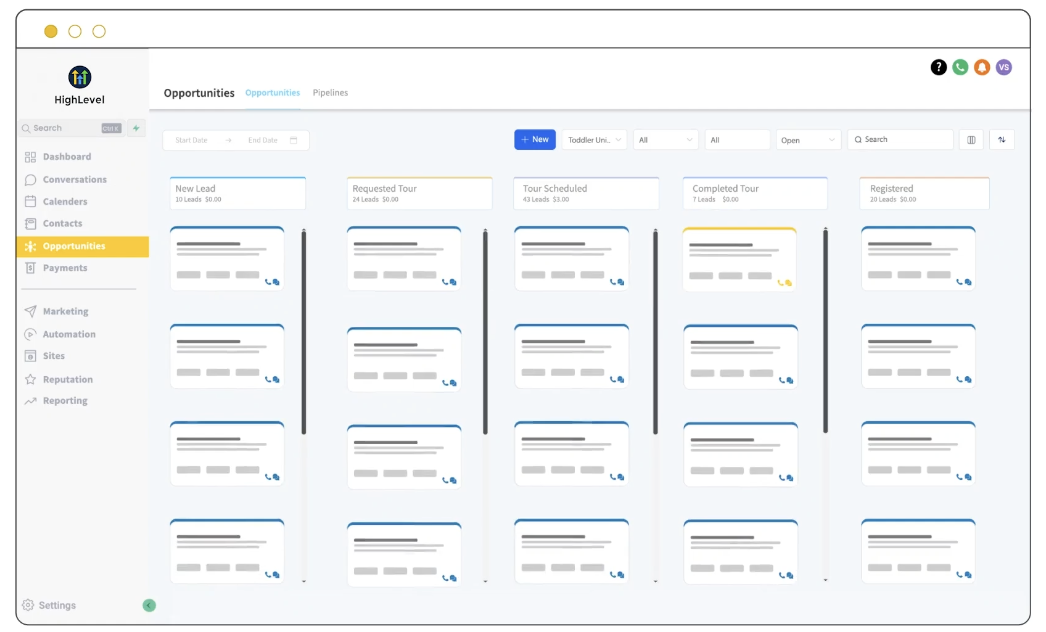Toggle the board column view button

971,140
